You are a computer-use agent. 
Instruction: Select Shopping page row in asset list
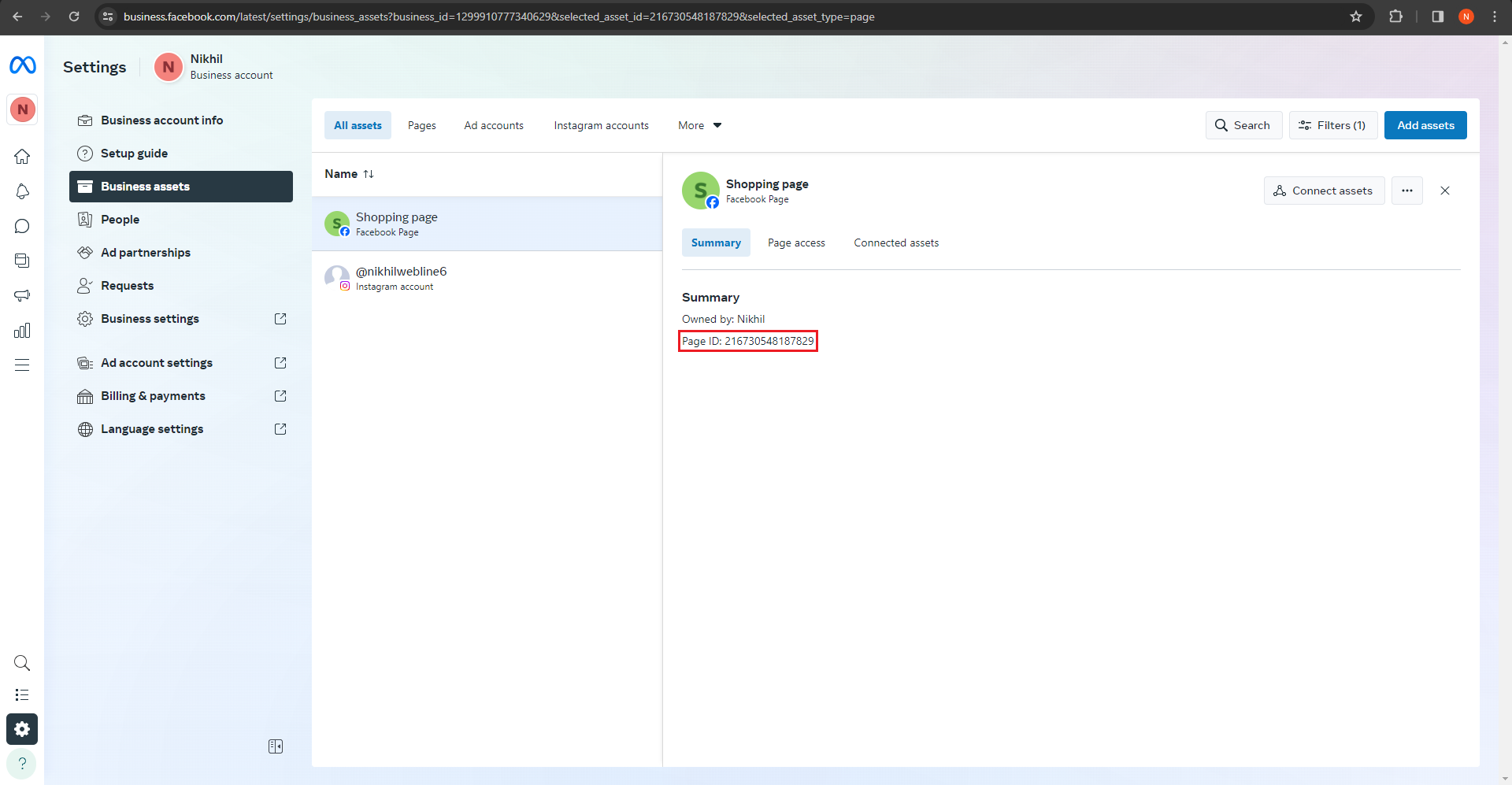(x=487, y=224)
